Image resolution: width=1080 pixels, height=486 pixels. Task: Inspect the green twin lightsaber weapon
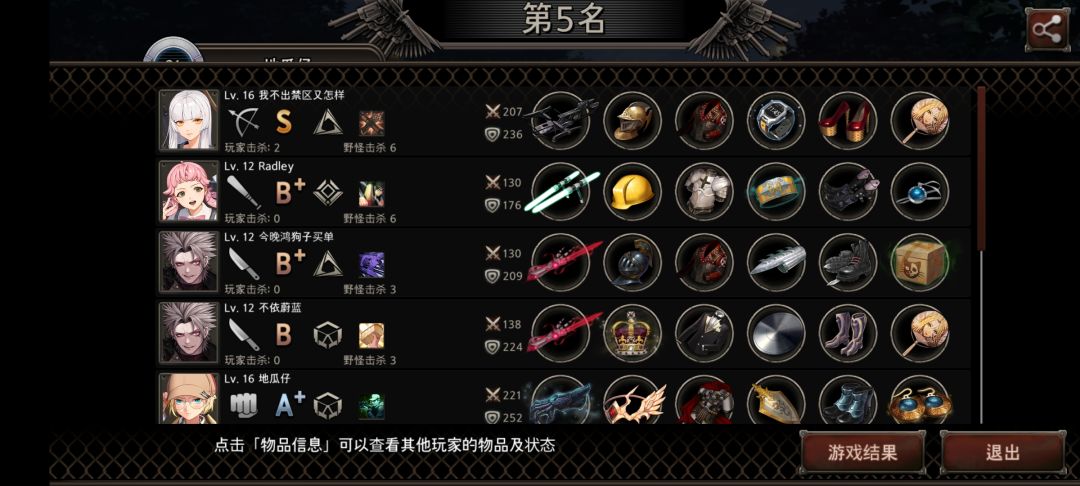pyautogui.click(x=561, y=191)
